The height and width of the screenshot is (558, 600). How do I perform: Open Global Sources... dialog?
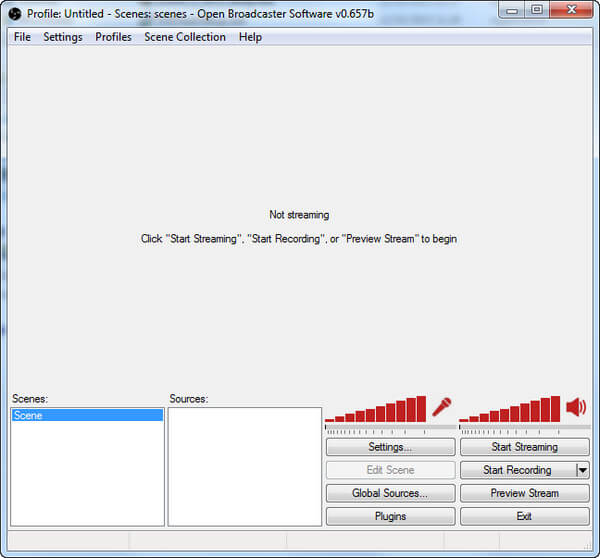click(391, 493)
